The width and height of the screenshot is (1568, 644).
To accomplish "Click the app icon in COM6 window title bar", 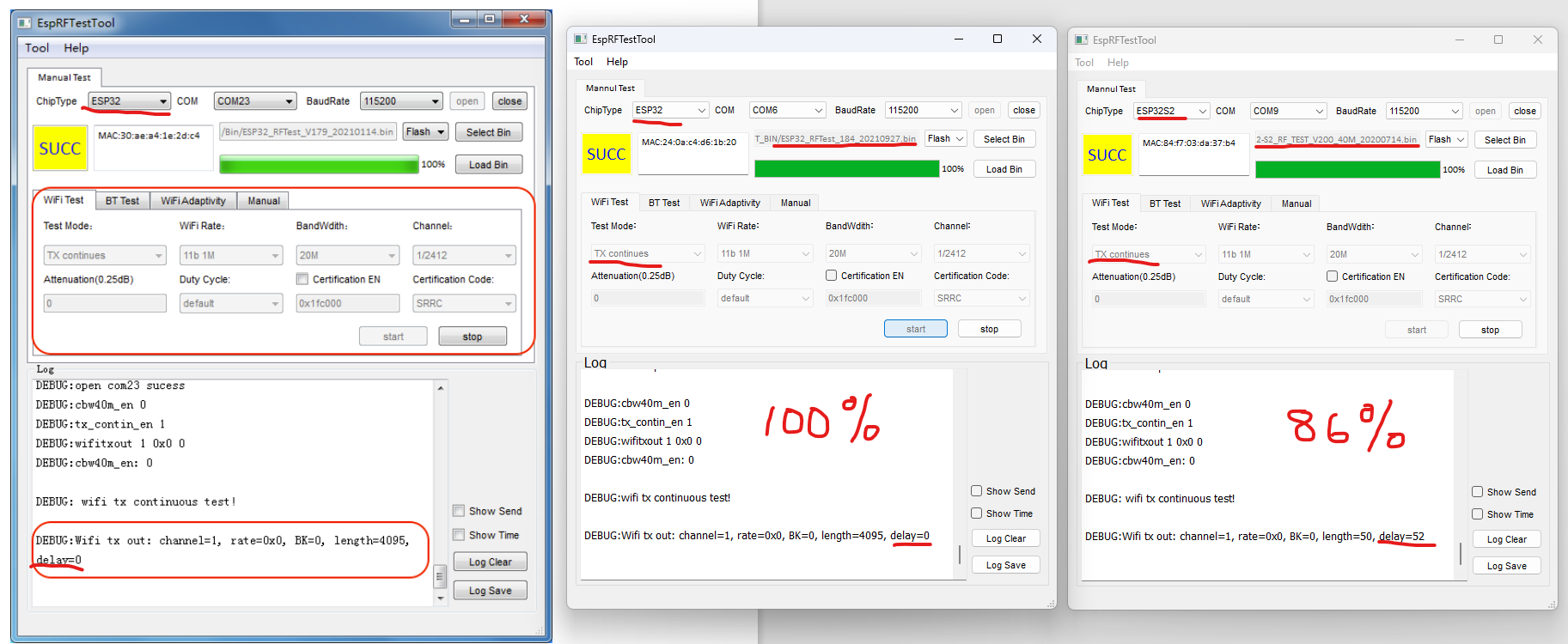I will (581, 39).
